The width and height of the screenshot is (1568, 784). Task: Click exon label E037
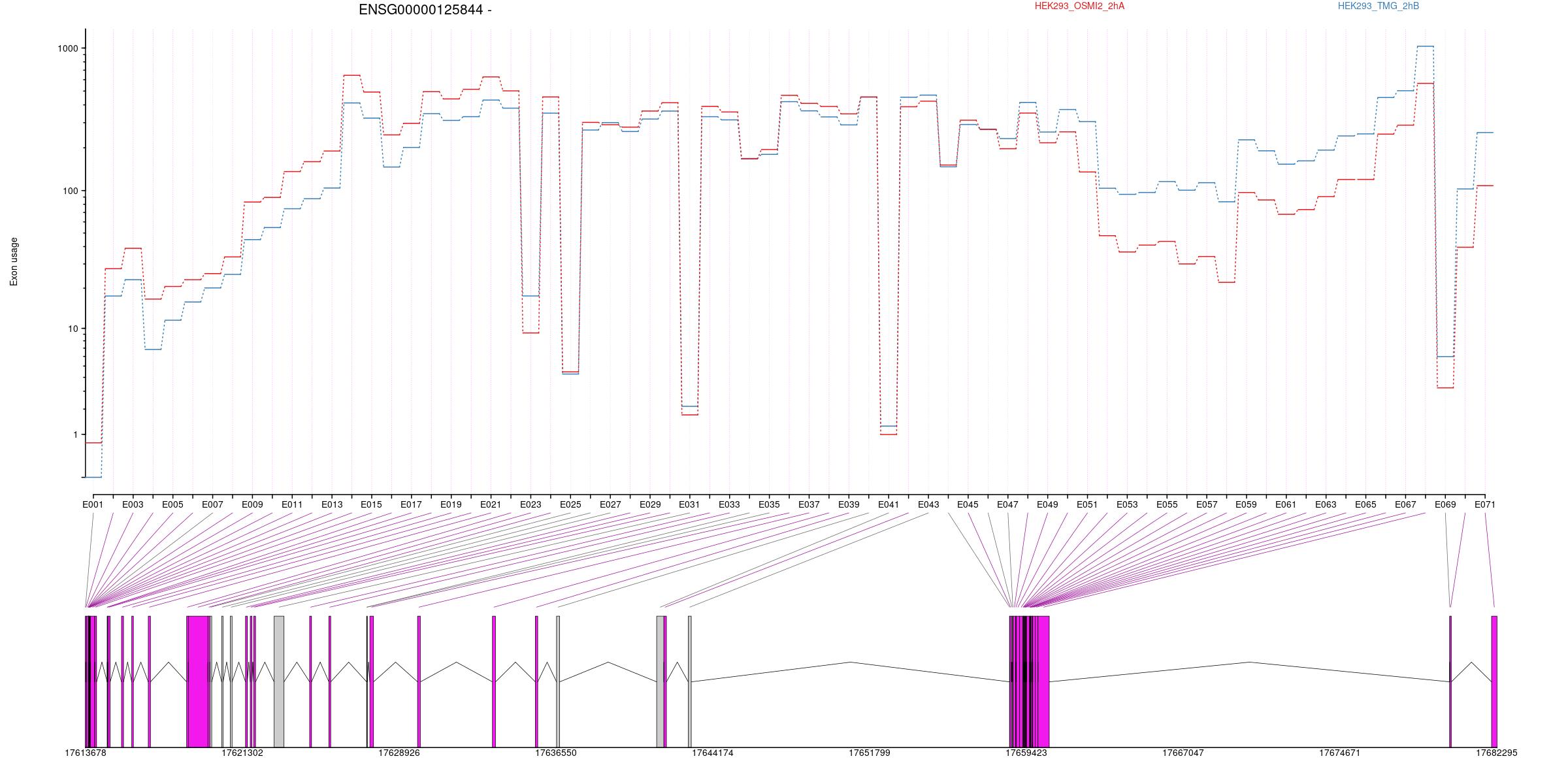tap(809, 504)
